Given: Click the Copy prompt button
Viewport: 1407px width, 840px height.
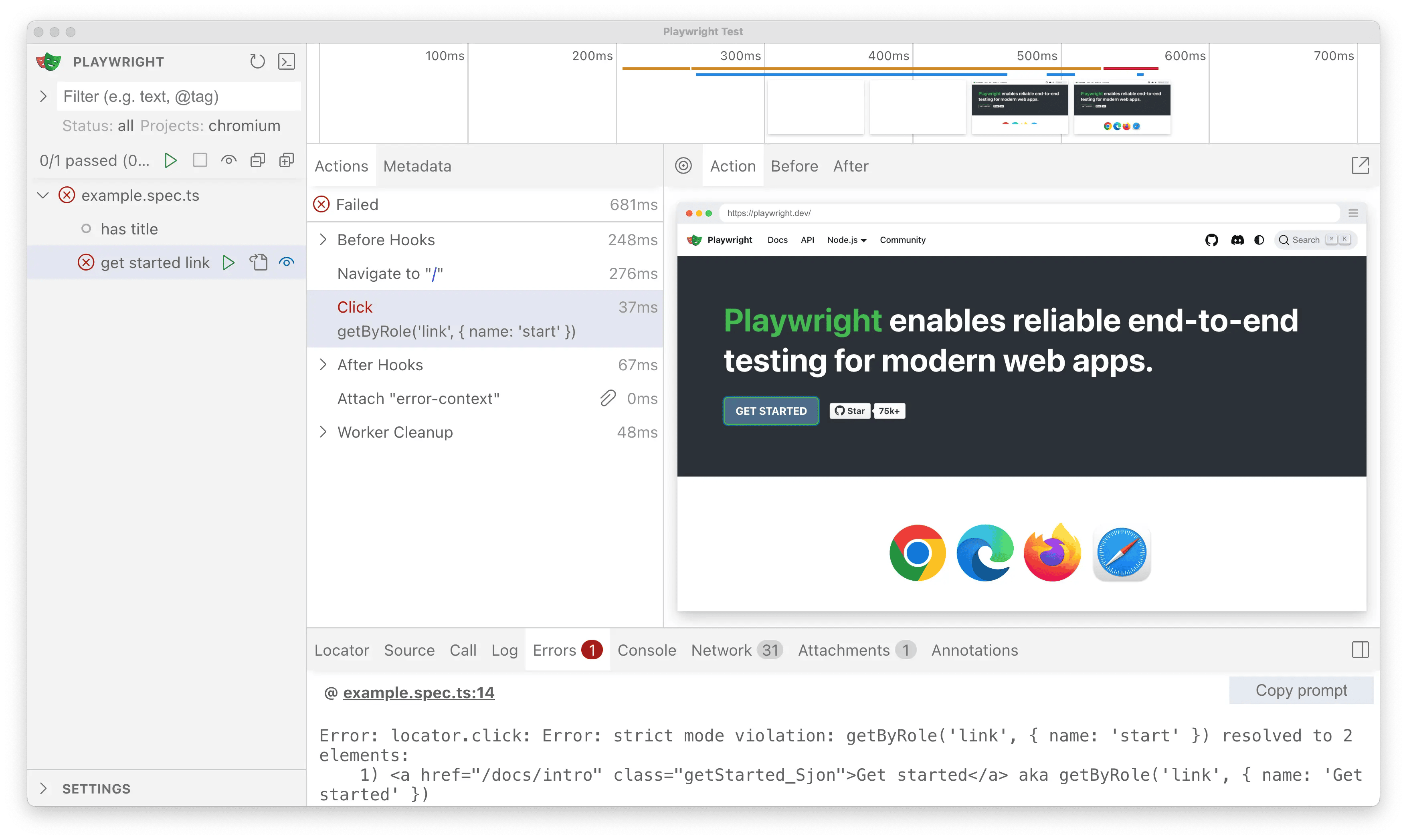Looking at the screenshot, I should (1300, 690).
